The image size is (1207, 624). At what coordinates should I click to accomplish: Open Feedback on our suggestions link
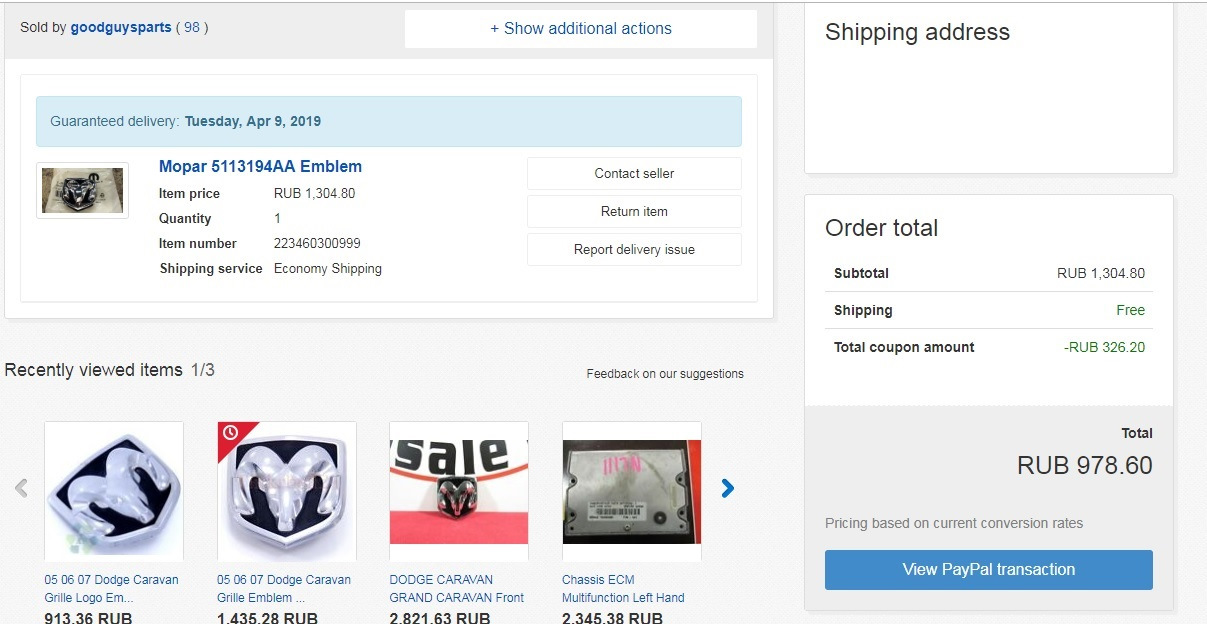click(665, 374)
